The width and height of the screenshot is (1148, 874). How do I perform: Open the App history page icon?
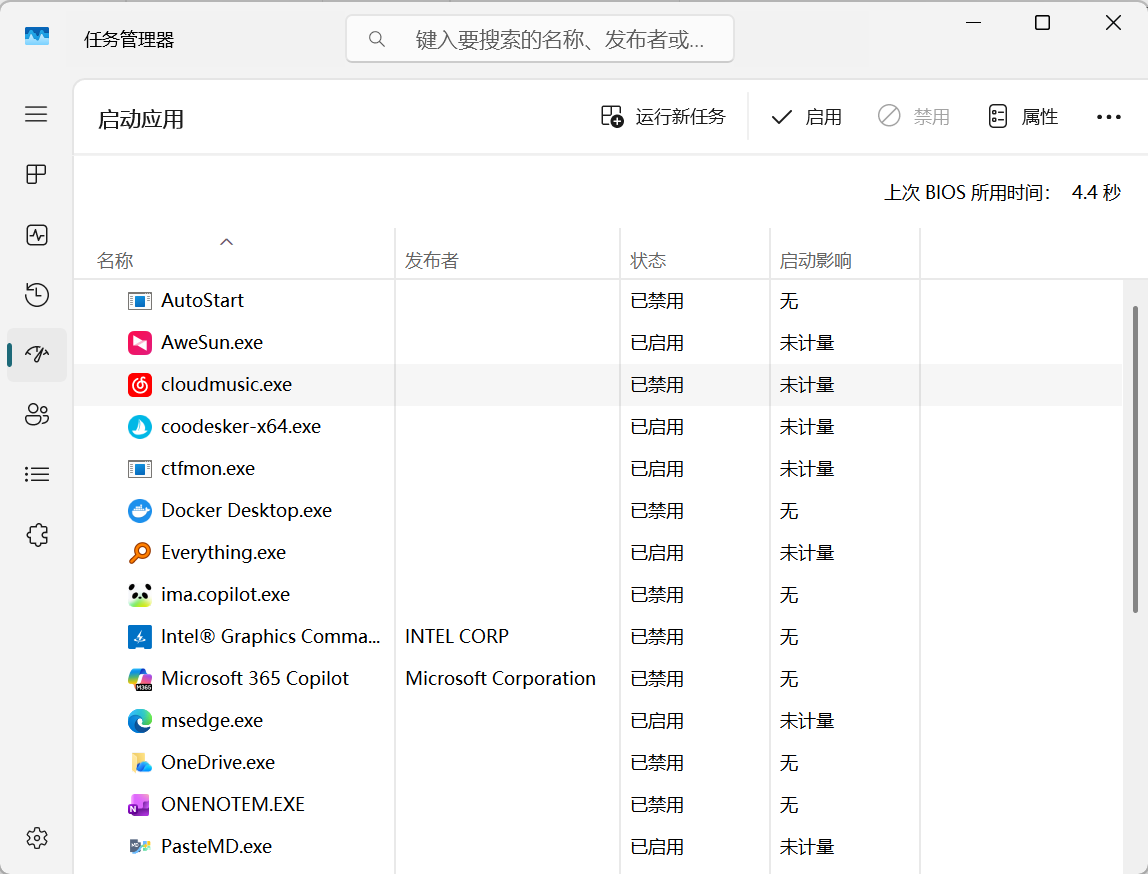pos(36,294)
